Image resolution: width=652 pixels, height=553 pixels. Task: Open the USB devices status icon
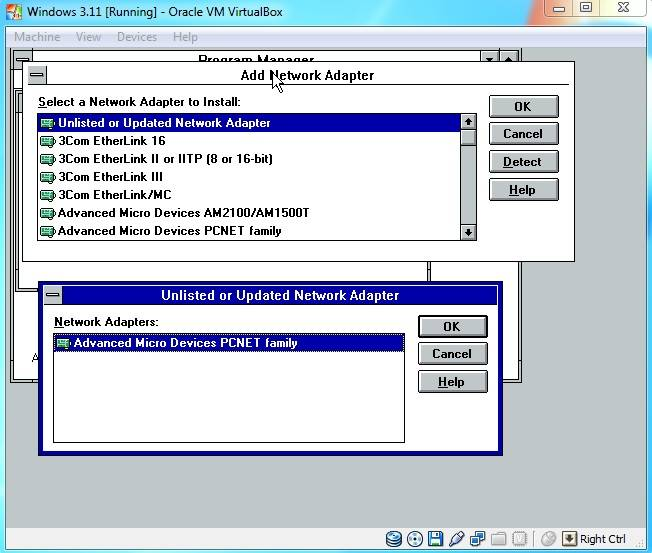[x=456, y=539]
